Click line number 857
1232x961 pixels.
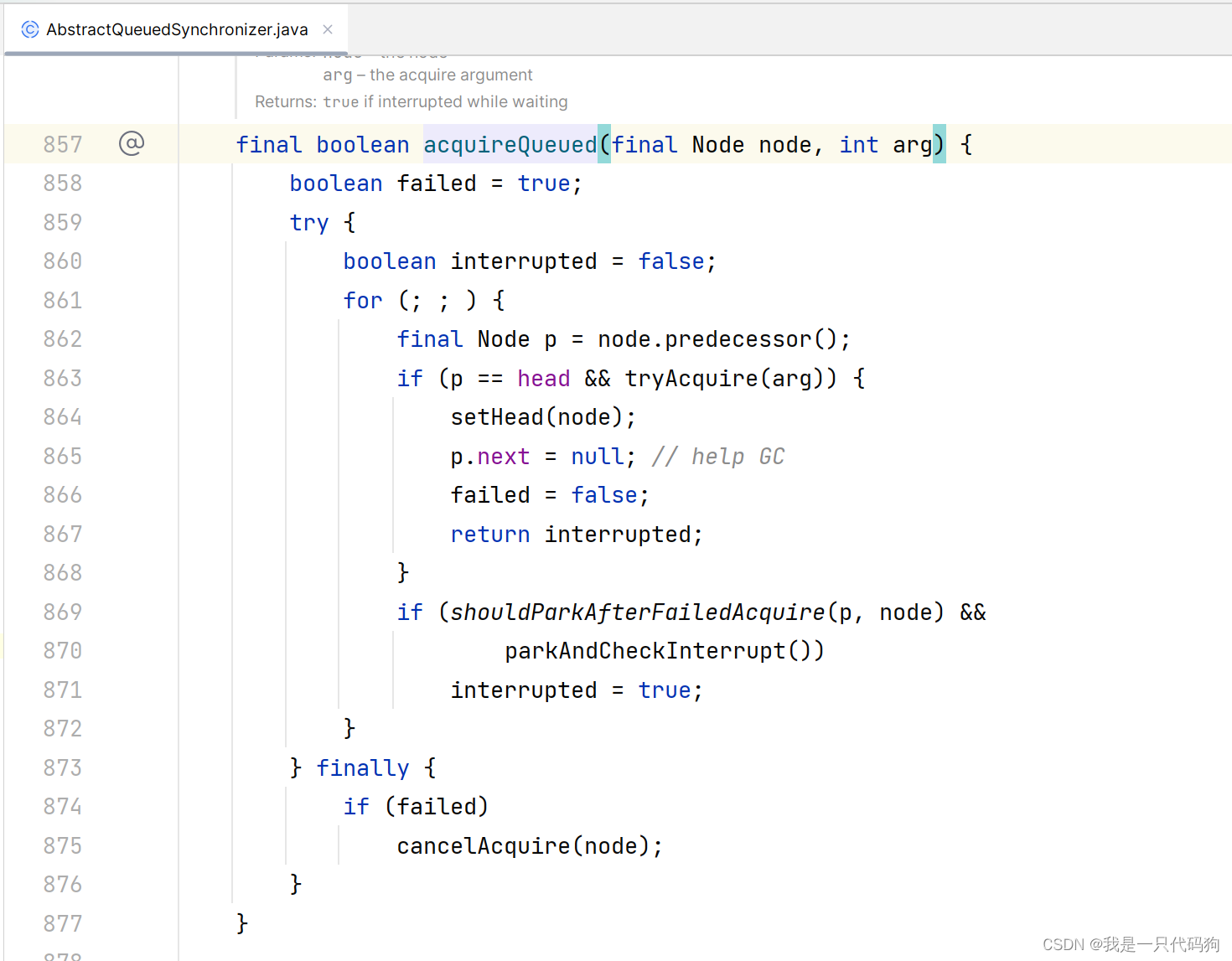tap(63, 143)
